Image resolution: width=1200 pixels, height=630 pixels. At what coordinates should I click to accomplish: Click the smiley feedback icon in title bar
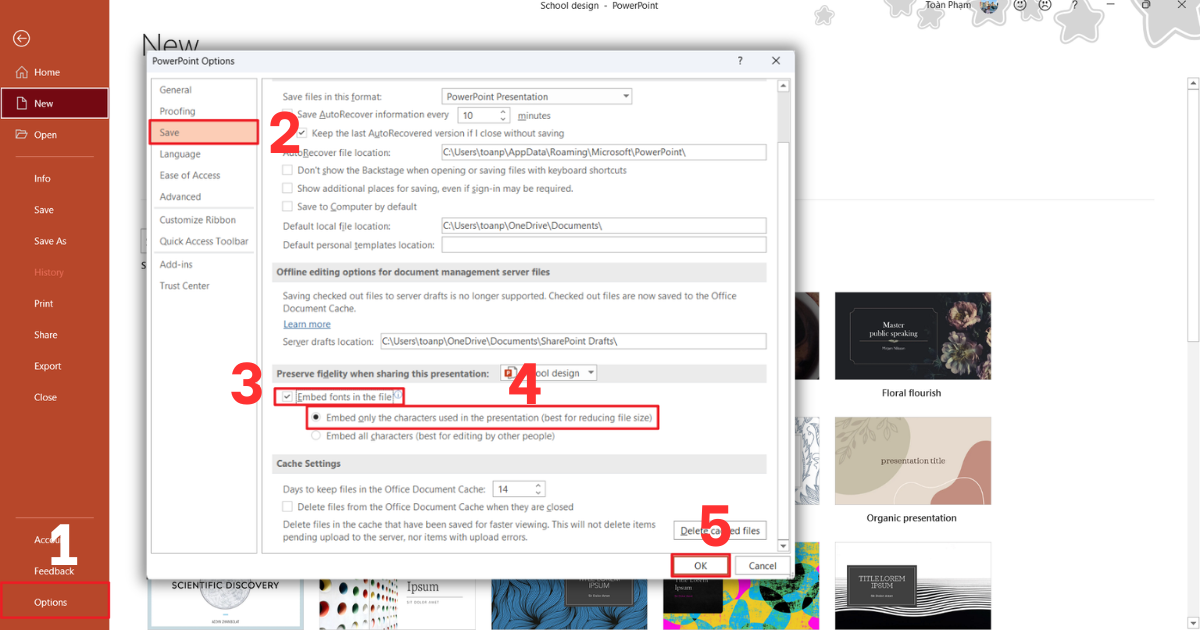pos(1019,6)
